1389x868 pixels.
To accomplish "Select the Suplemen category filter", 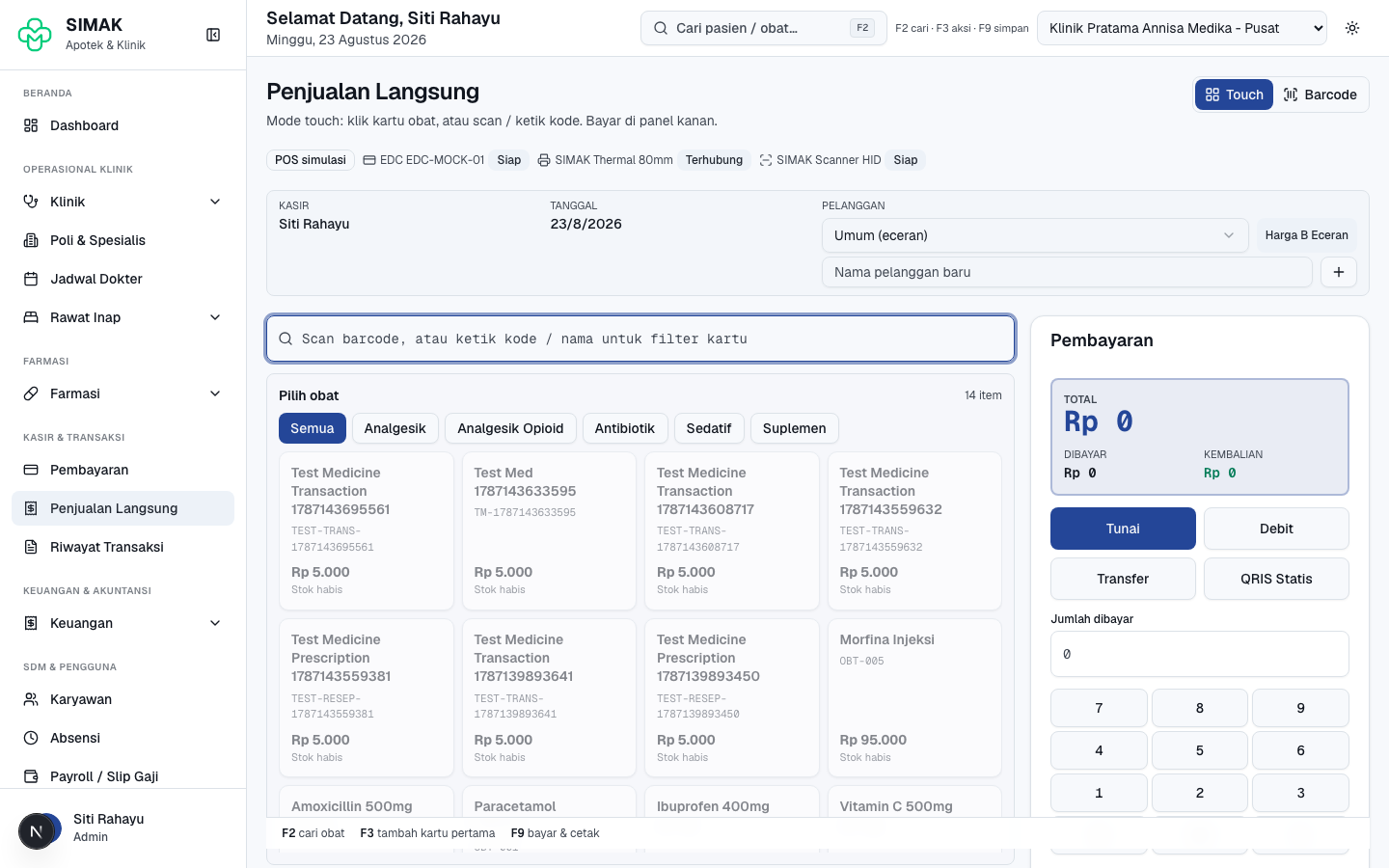I will click(794, 428).
